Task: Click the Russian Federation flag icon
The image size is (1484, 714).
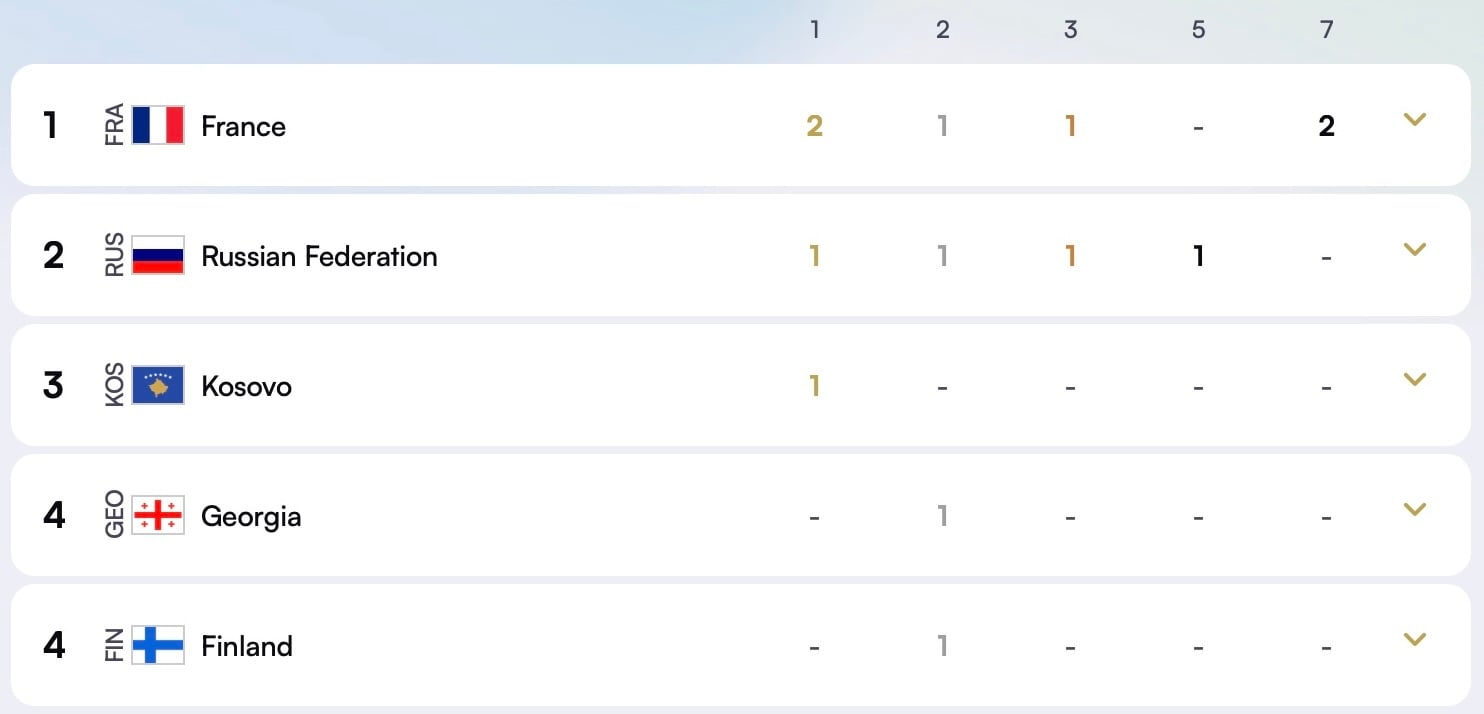Action: coord(158,256)
